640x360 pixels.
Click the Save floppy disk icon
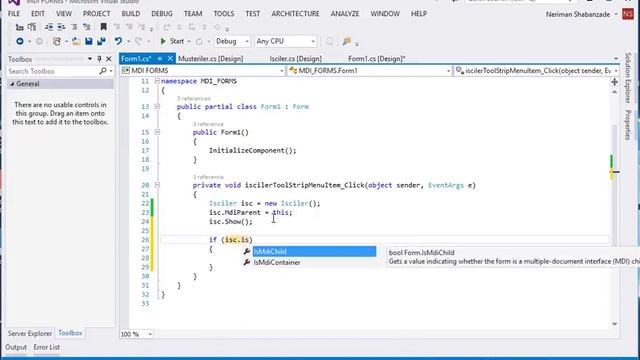(x=89, y=41)
